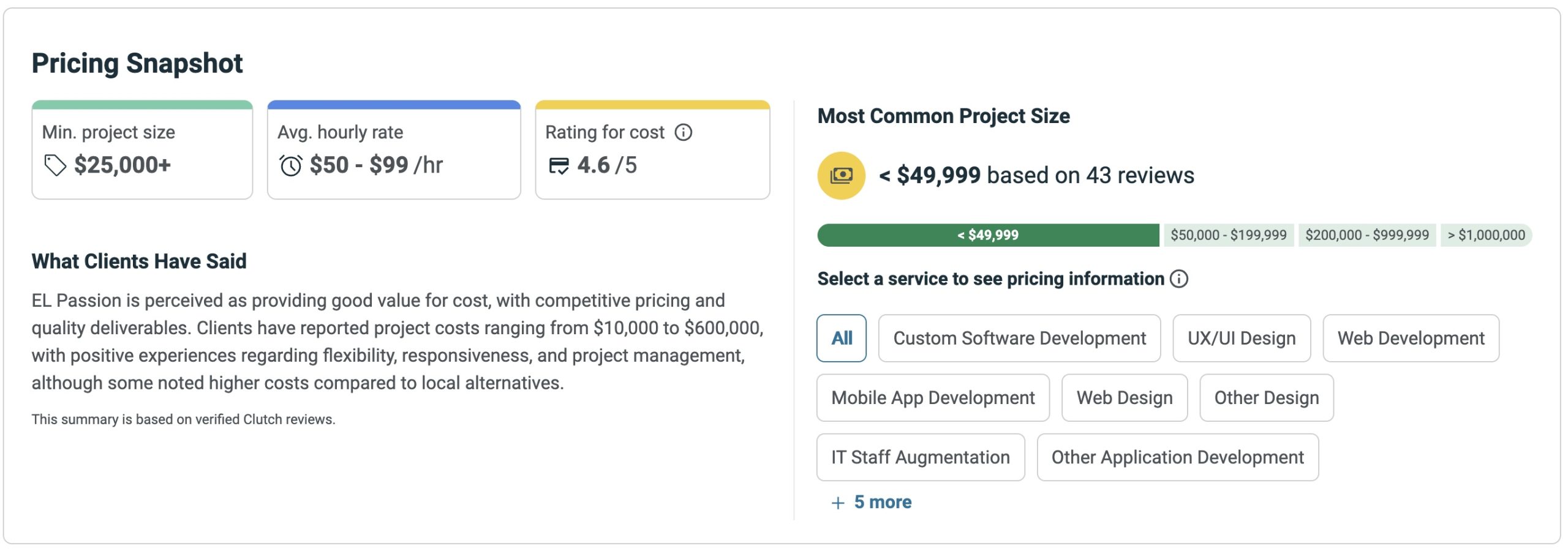
Task: Click the $50,000 - $199,999 bar segment
Action: point(1231,234)
